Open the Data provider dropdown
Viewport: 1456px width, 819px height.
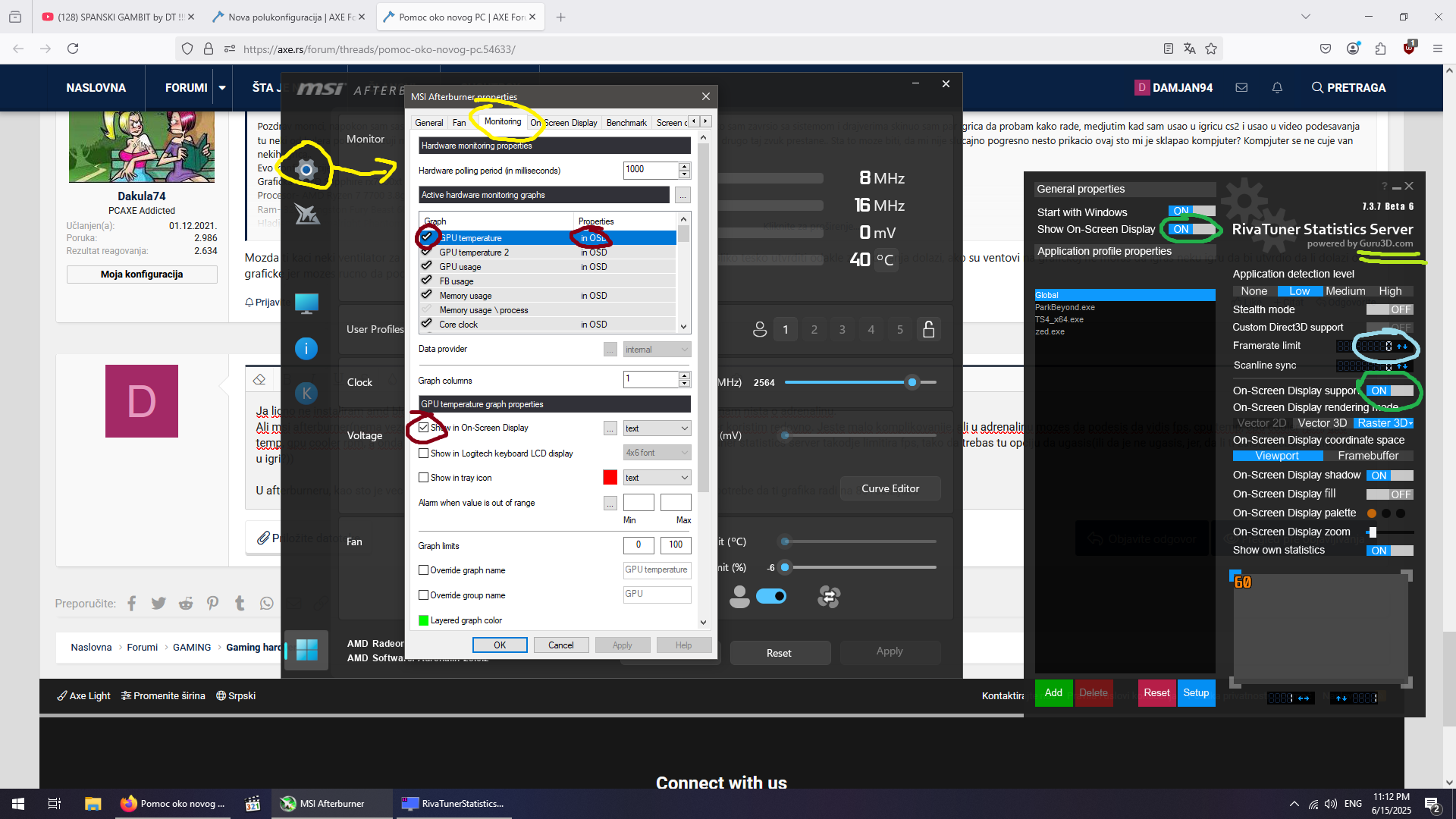point(657,350)
